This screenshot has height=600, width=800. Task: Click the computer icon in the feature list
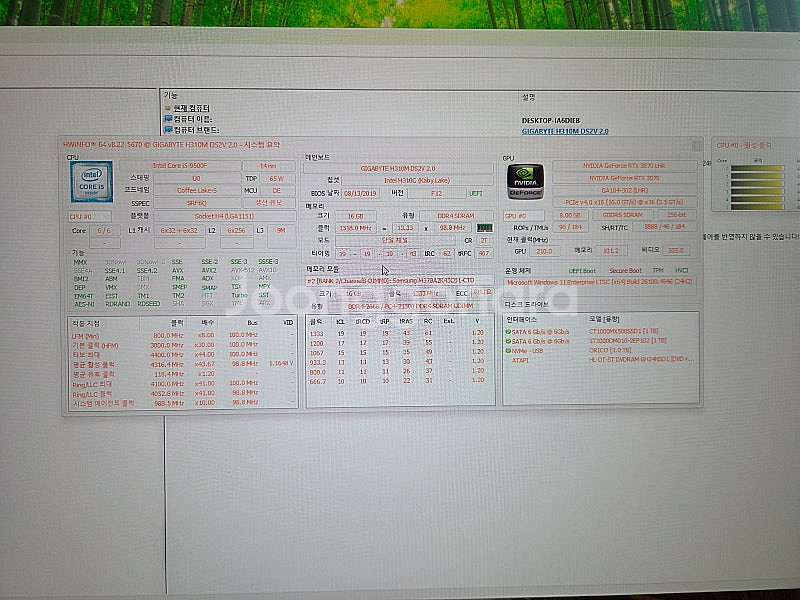166,108
